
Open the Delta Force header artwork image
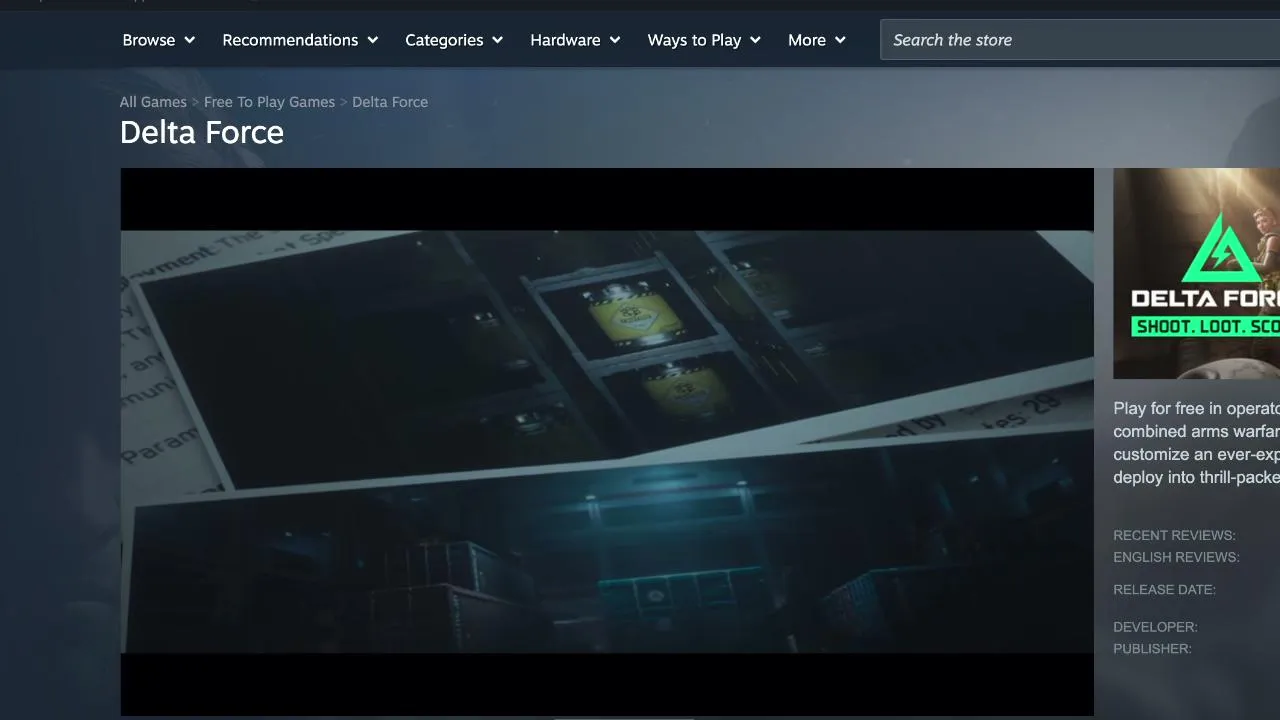pos(1196,273)
